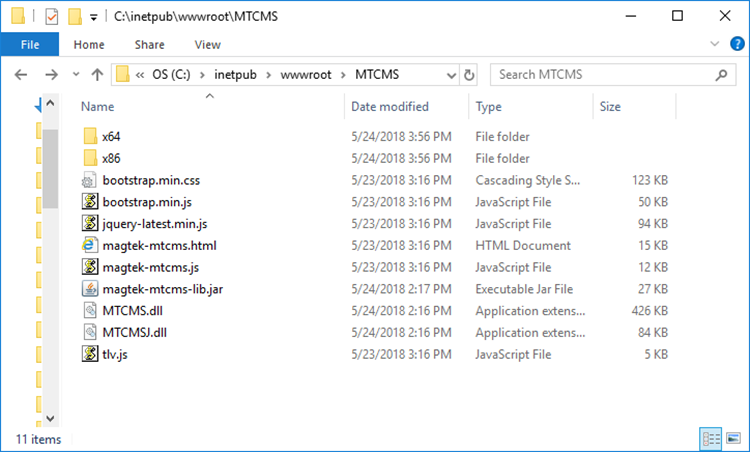The image size is (750, 452).
Task: Click the magtek-mtcms-lib.jar Java icon
Action: pyautogui.click(x=90, y=289)
